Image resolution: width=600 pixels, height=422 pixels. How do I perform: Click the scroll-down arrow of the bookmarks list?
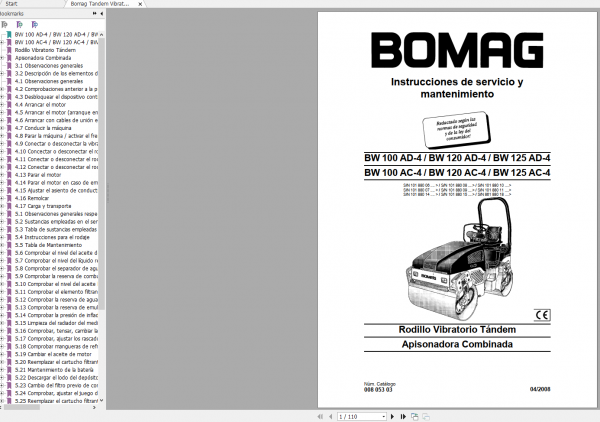coord(101,401)
